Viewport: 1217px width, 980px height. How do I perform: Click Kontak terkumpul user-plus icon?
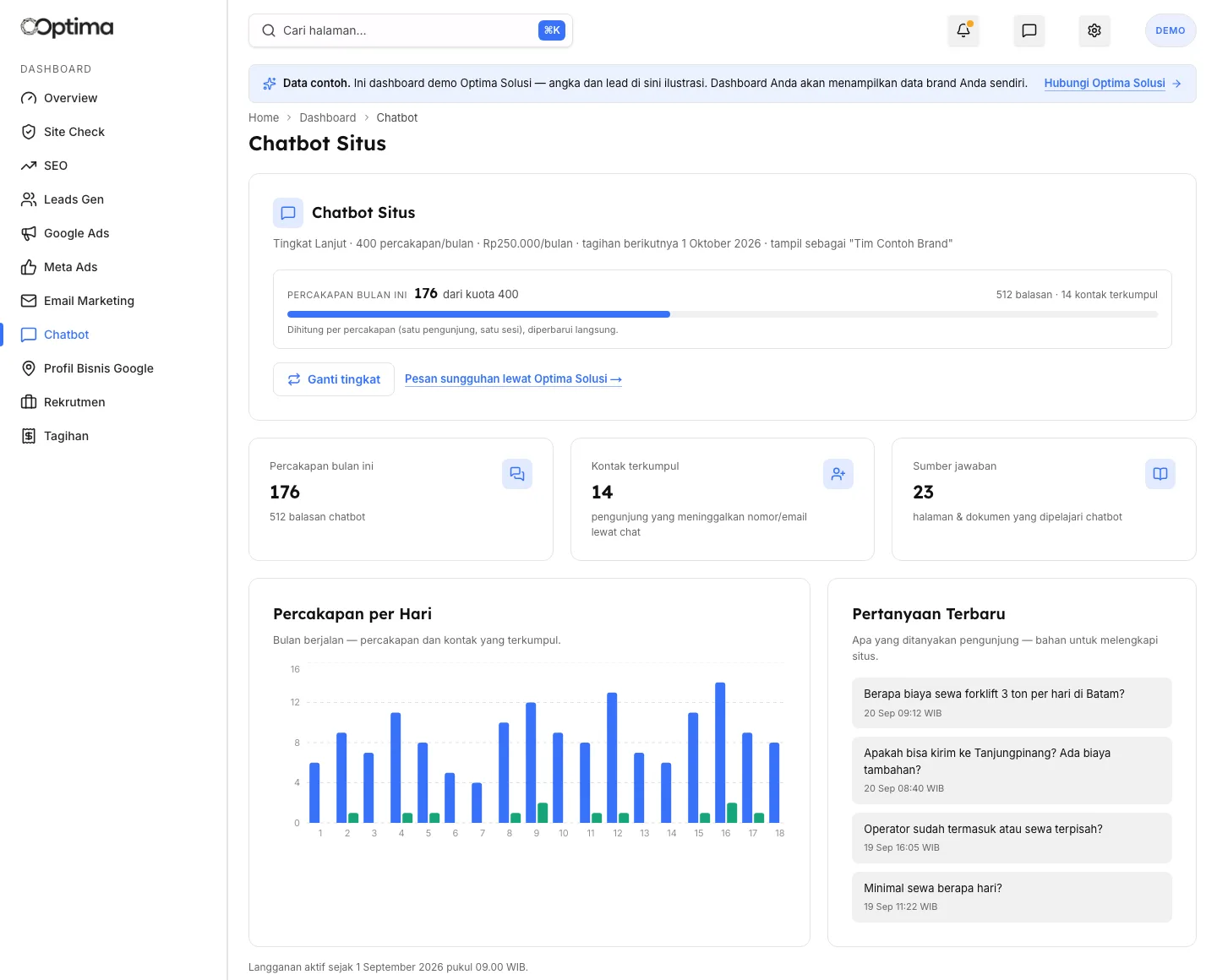(x=838, y=474)
